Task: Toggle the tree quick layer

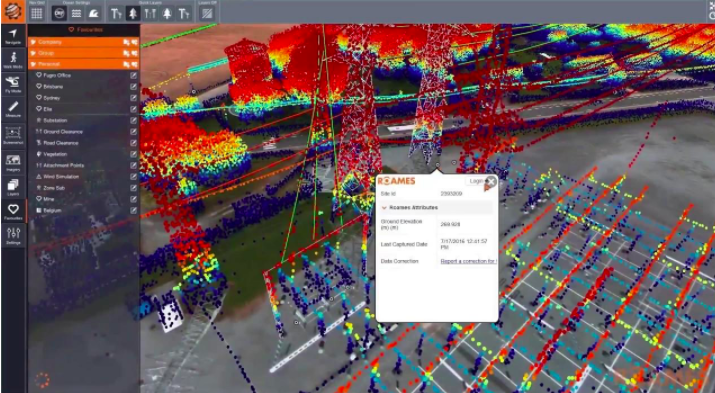Action: pyautogui.click(x=133, y=13)
